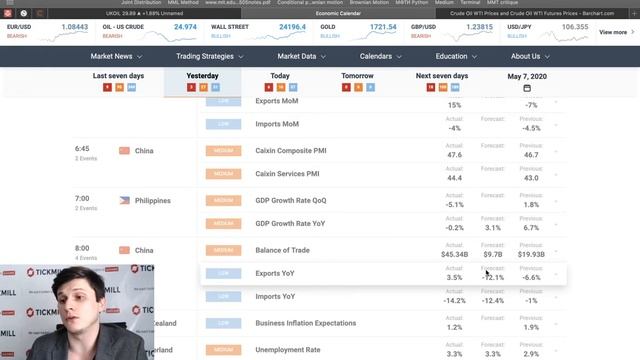Click Last seven days blue impact badge

point(131,87)
